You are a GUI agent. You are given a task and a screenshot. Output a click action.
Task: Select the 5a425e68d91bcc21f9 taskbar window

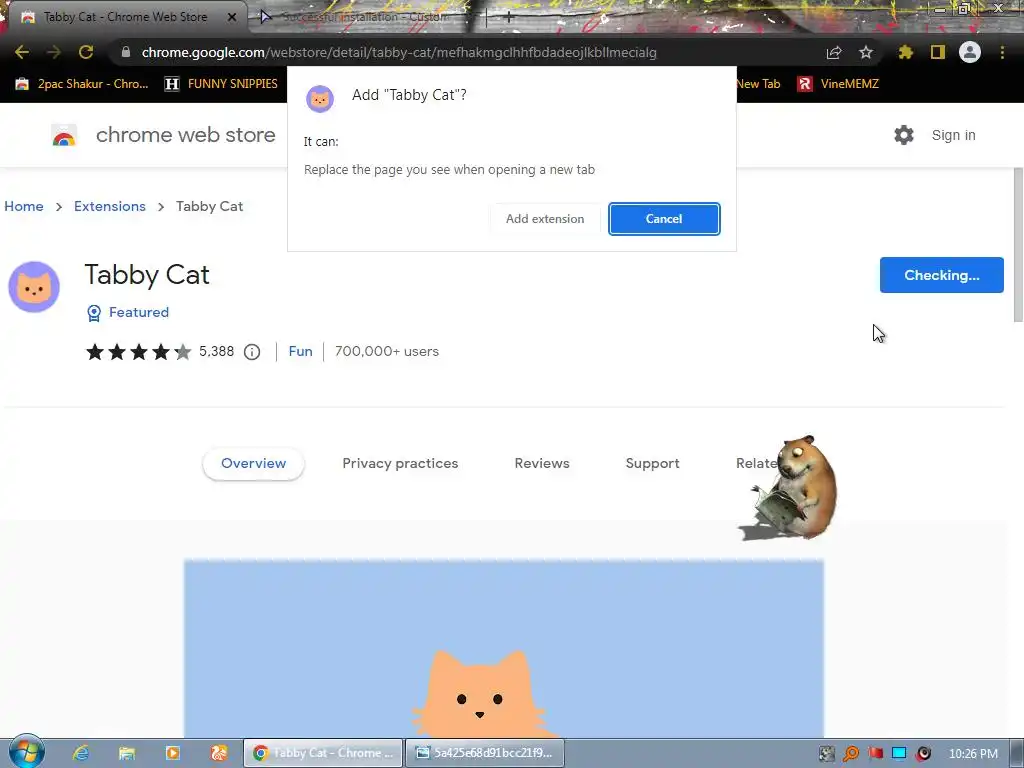[485, 753]
